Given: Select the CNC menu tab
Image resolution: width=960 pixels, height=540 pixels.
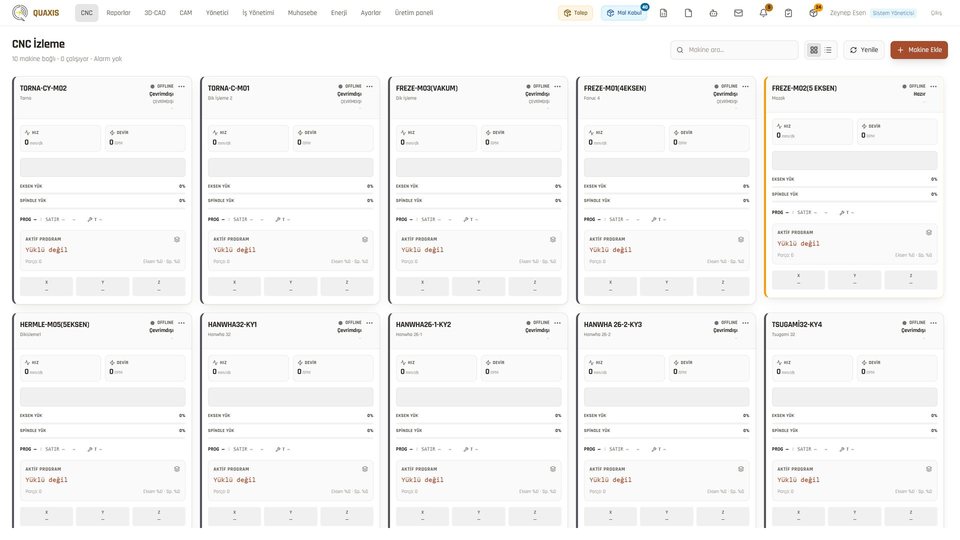Looking at the screenshot, I should tap(86, 13).
